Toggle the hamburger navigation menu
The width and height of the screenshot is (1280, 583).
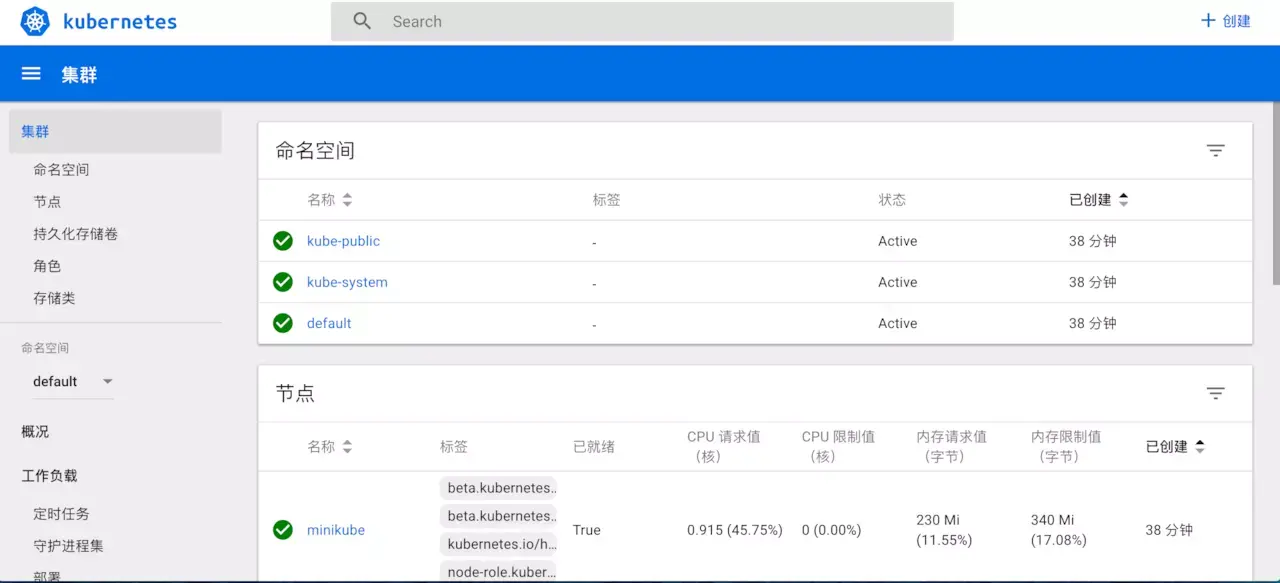tap(31, 74)
